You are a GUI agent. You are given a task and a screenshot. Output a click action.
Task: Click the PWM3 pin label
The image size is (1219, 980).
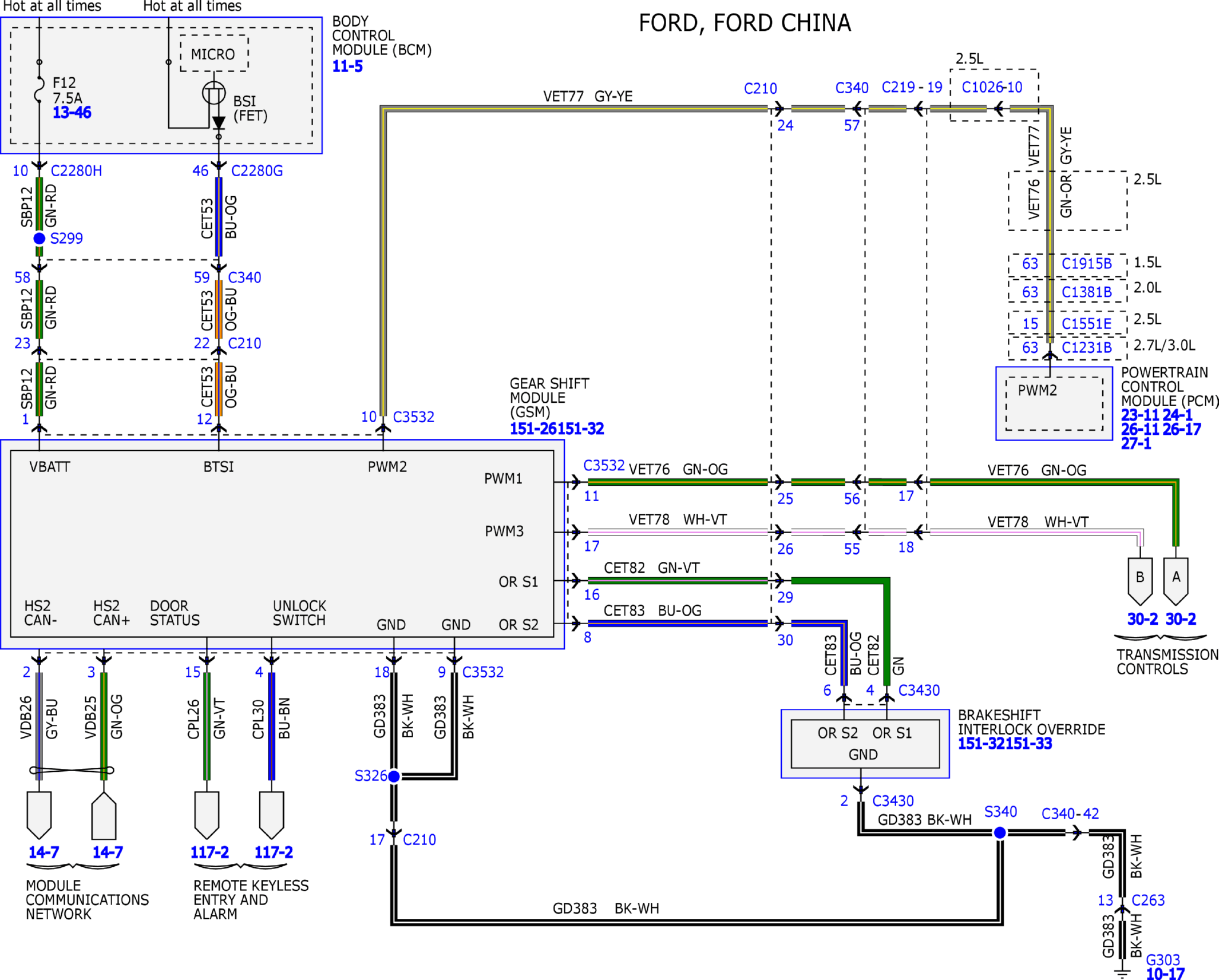[504, 531]
